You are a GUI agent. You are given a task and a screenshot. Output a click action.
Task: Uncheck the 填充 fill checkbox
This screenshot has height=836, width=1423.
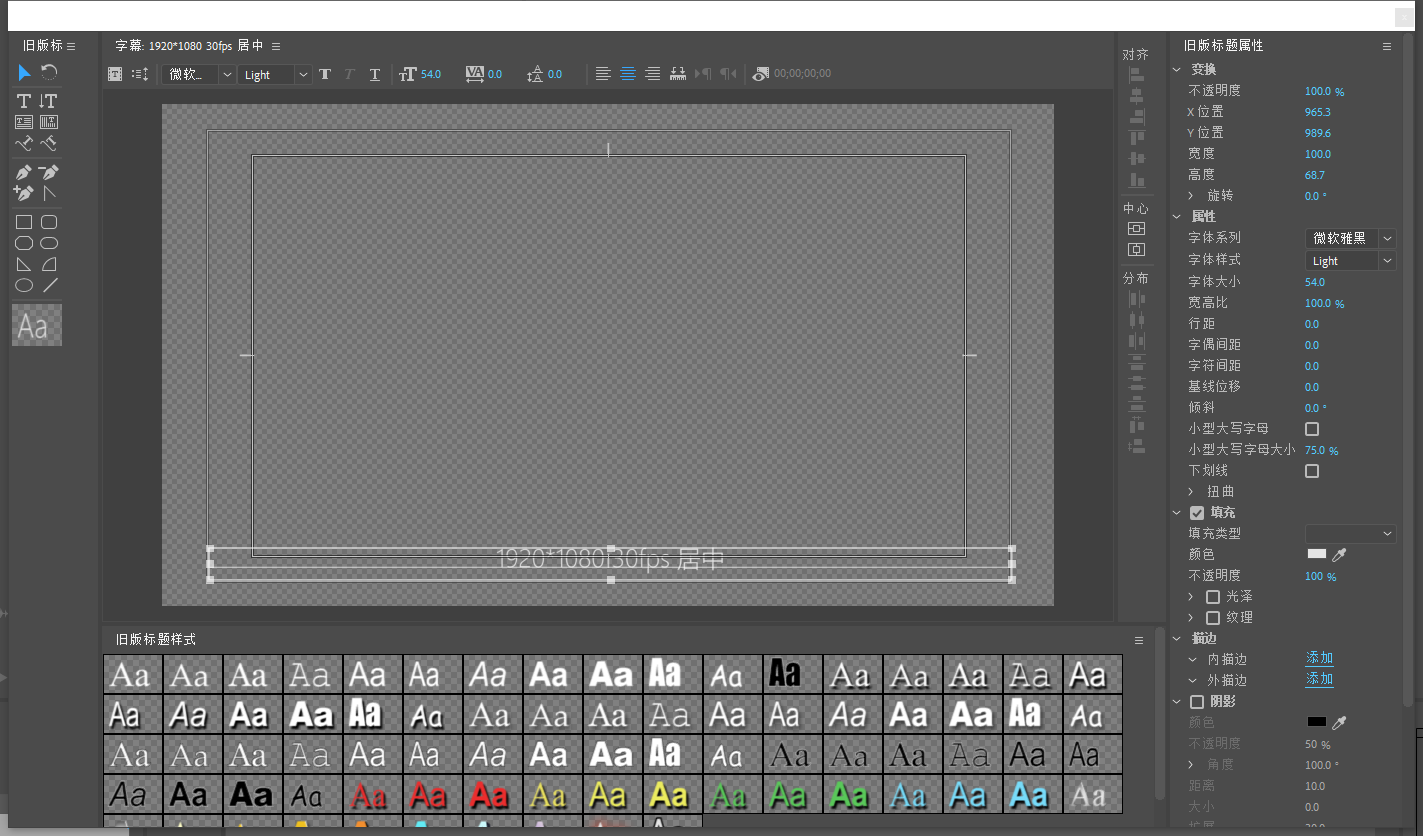tap(1197, 513)
